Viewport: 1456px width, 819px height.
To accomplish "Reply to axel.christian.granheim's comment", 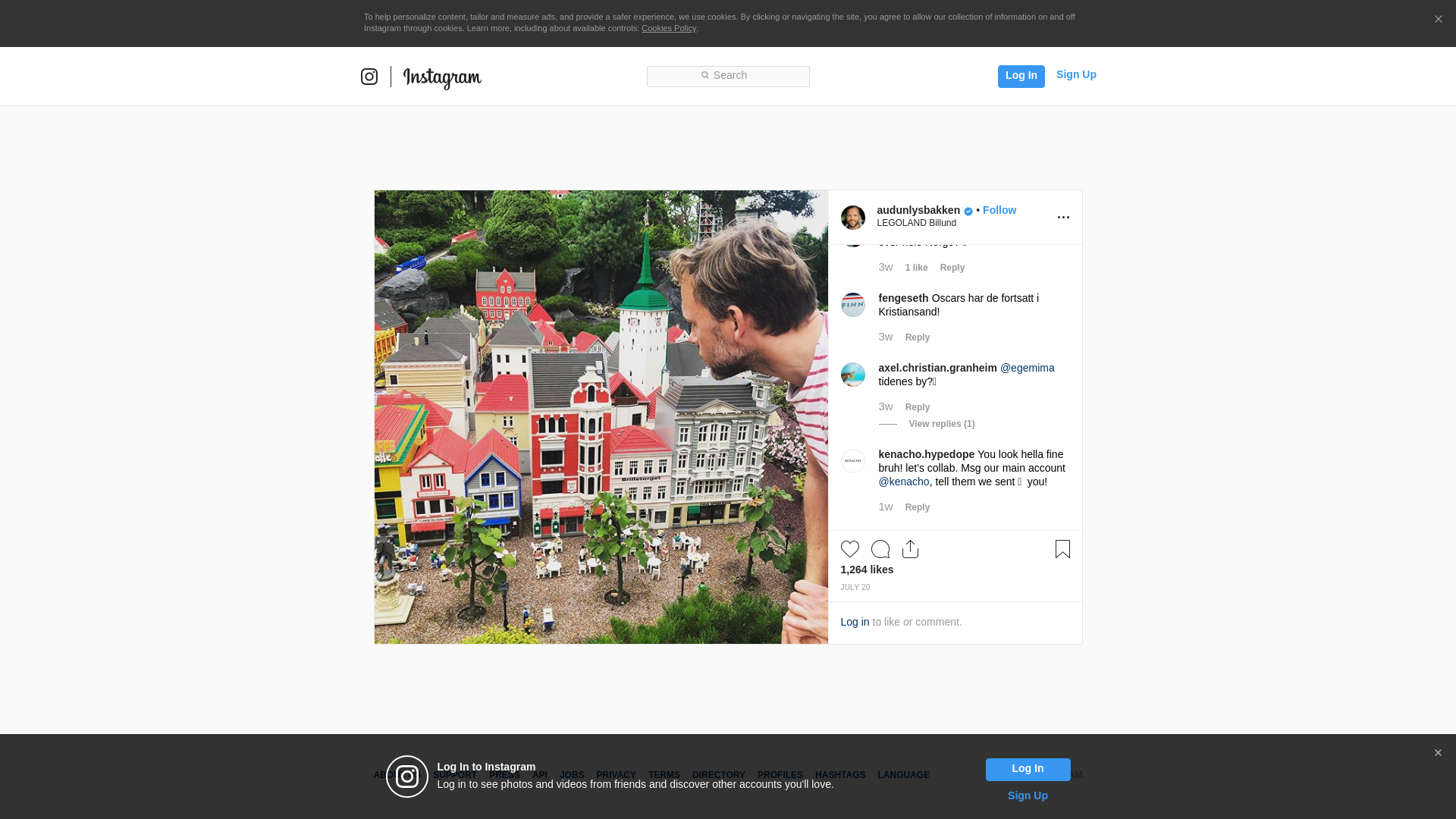I will point(918,407).
